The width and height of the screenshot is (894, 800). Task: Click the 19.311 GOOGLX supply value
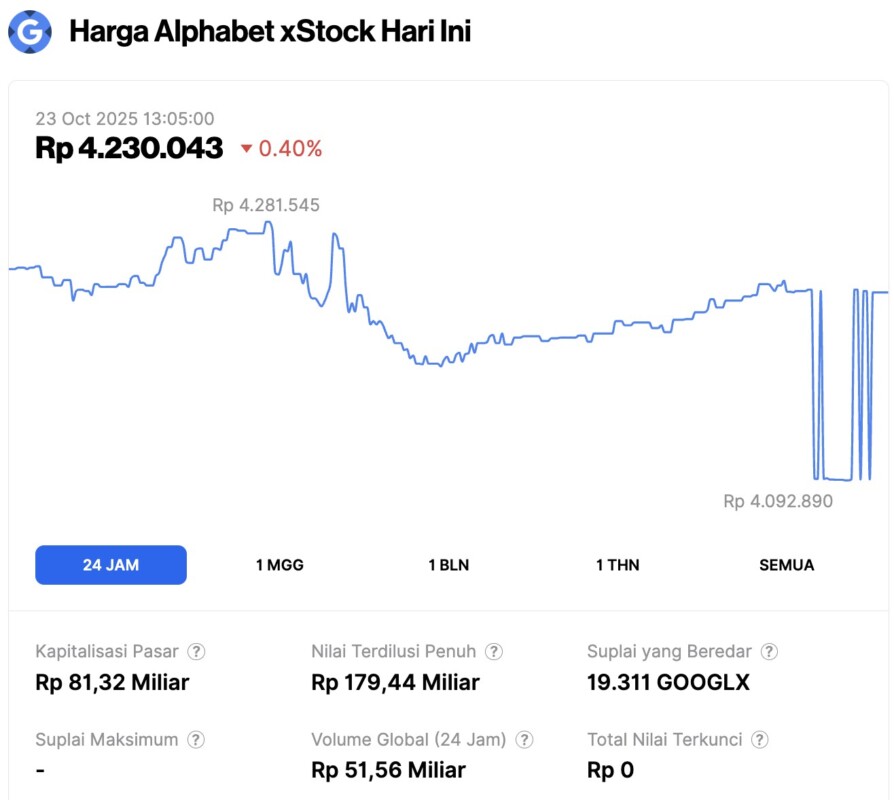pos(668,683)
